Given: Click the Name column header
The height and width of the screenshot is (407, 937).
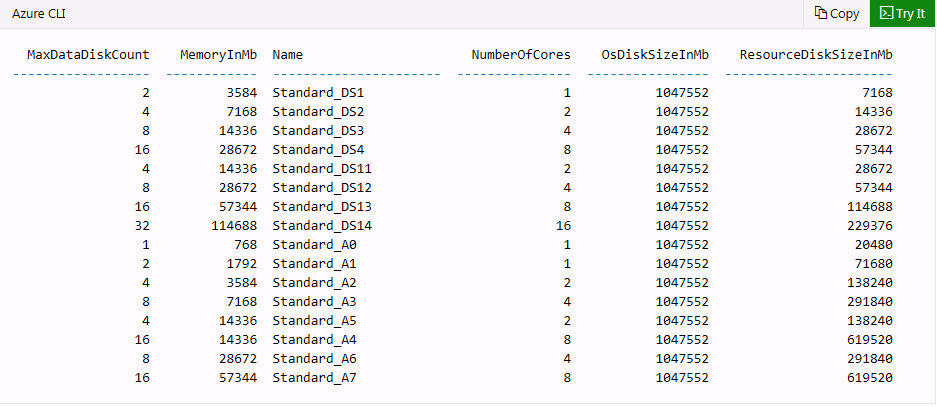Looking at the screenshot, I should pyautogui.click(x=288, y=54).
